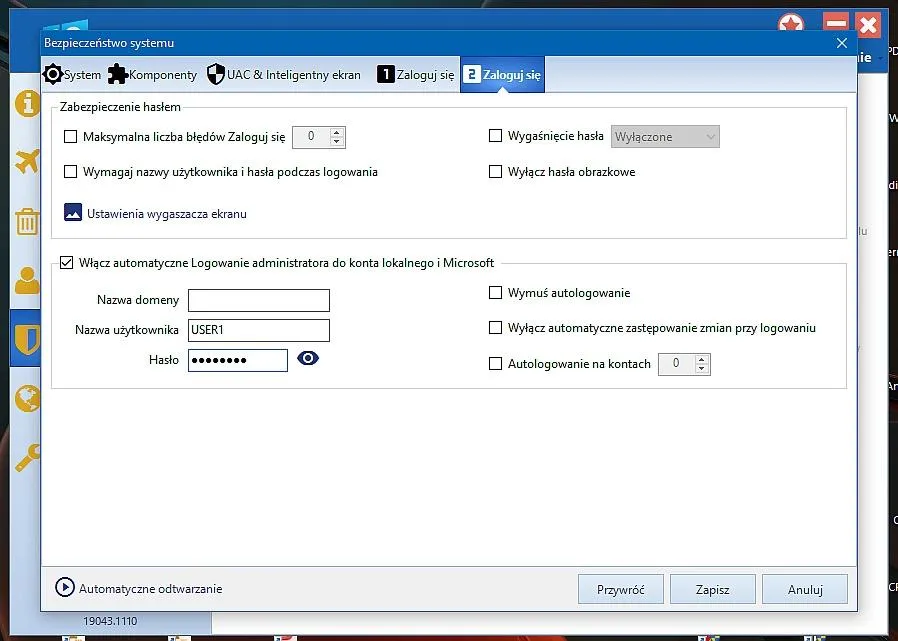The image size is (898, 641).
Task: Click the Zapisz button
Action: pyautogui.click(x=712, y=588)
